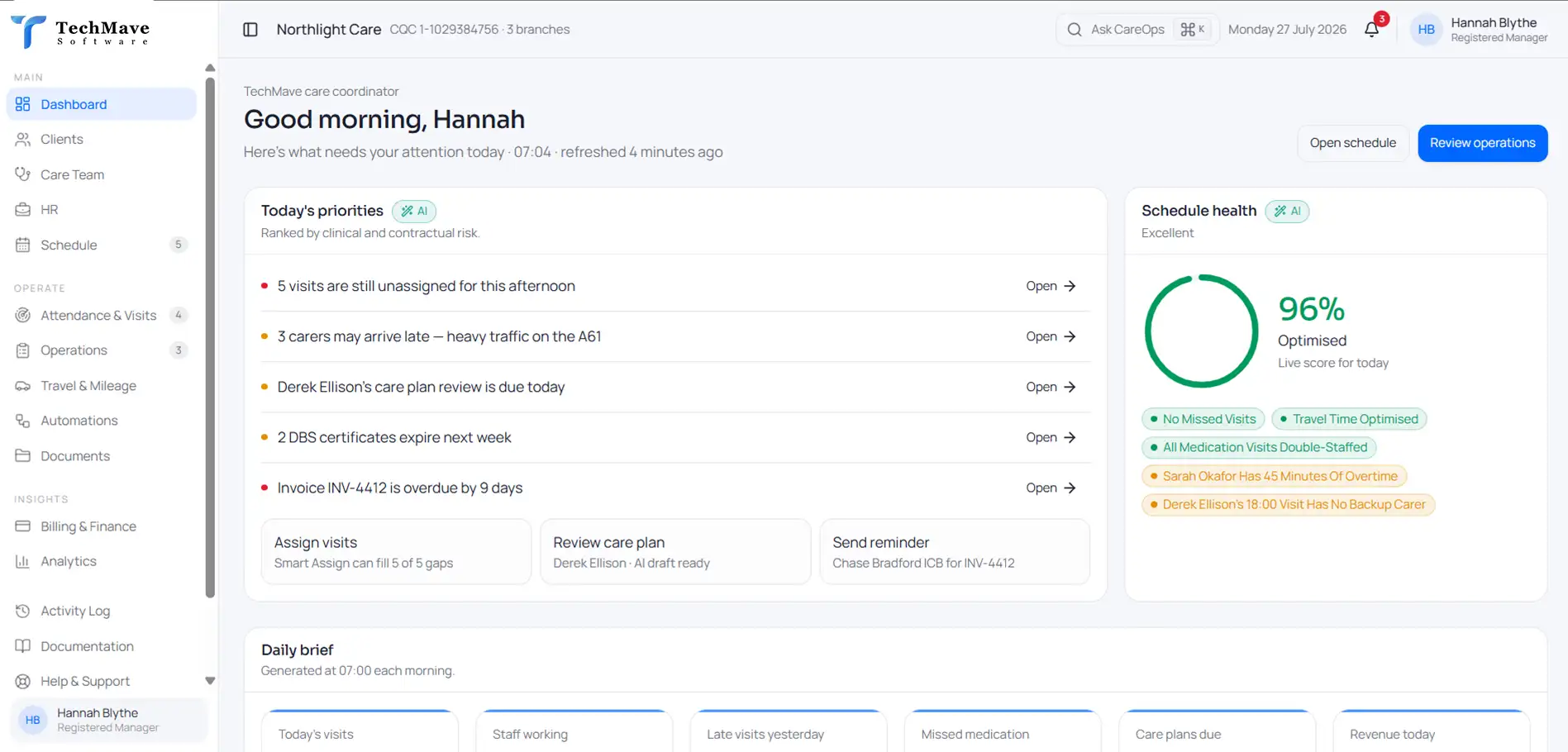Click the Travel & Mileage car icon
1568x752 pixels.
point(23,386)
